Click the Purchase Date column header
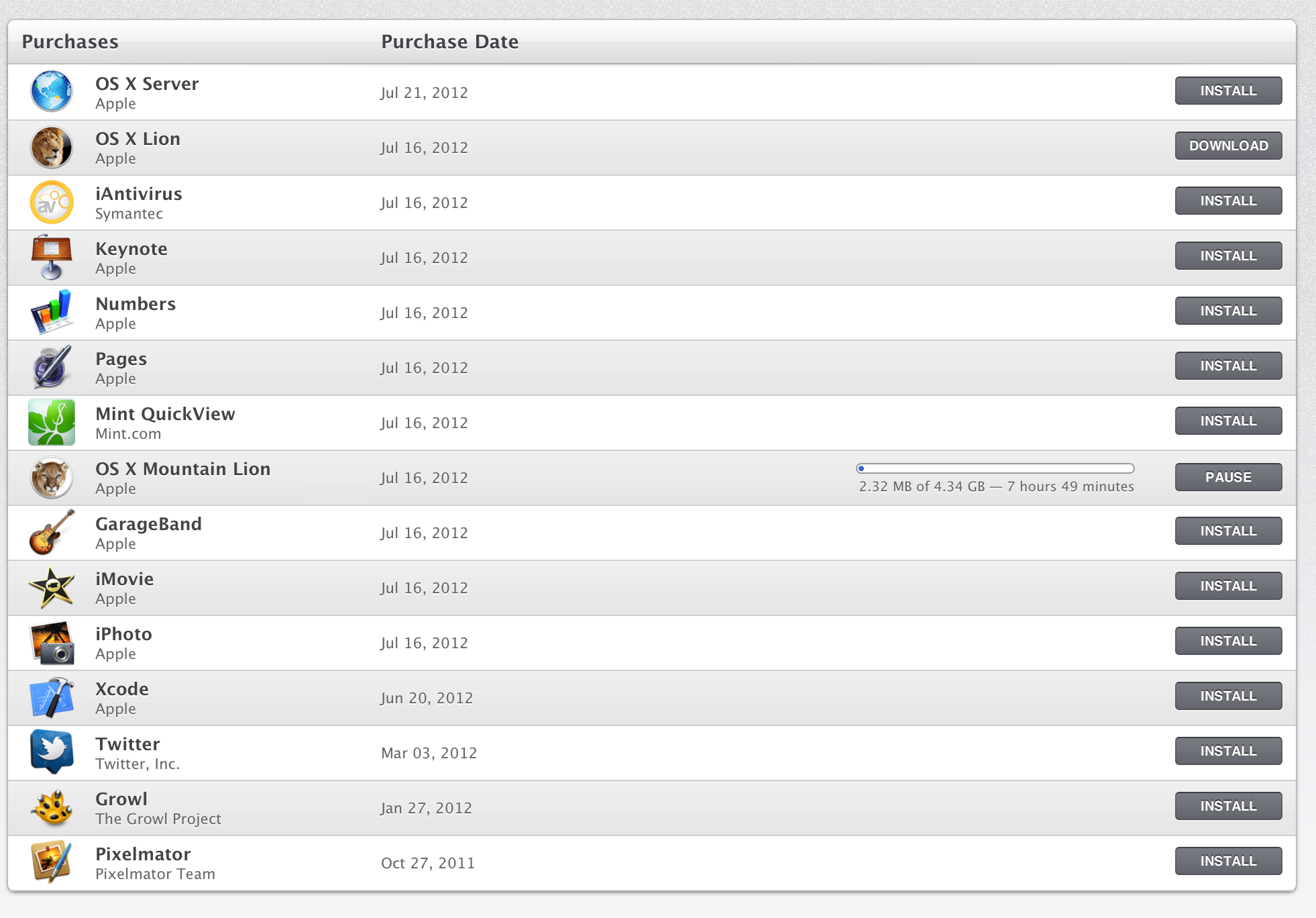The width and height of the screenshot is (1316, 918). 449,42
